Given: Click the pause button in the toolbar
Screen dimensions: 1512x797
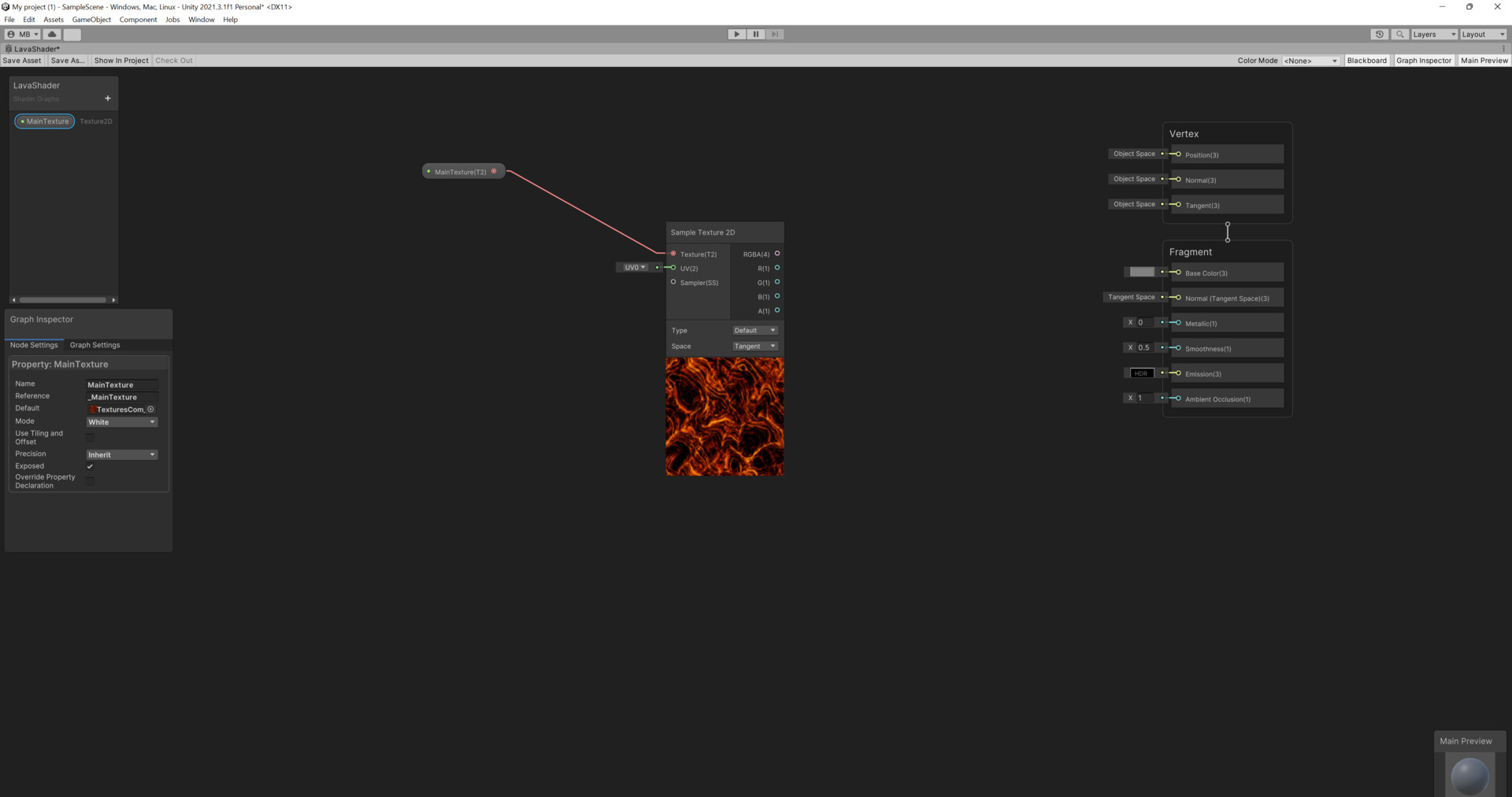Looking at the screenshot, I should coord(755,34).
